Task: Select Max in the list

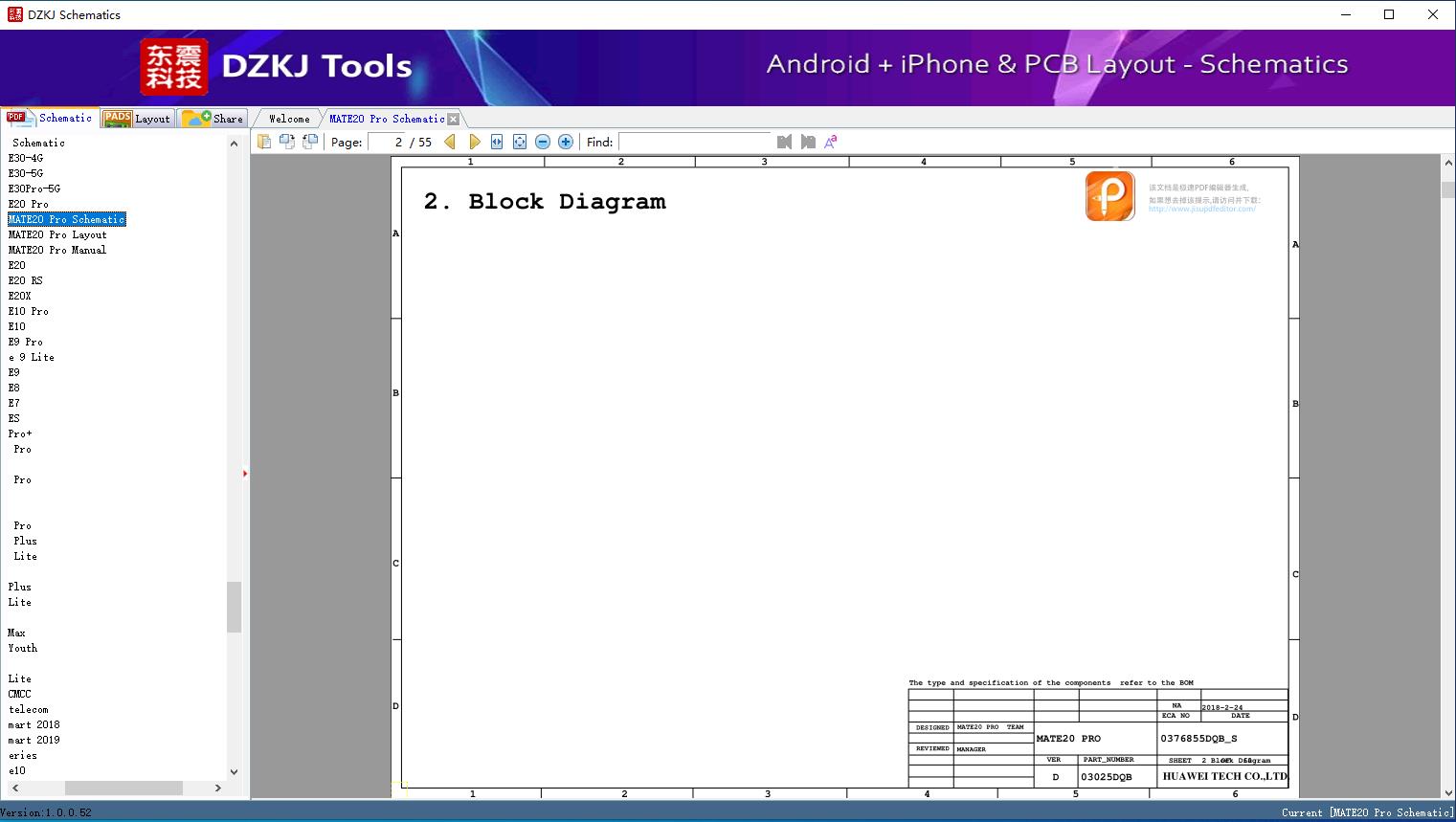Action: [x=16, y=633]
